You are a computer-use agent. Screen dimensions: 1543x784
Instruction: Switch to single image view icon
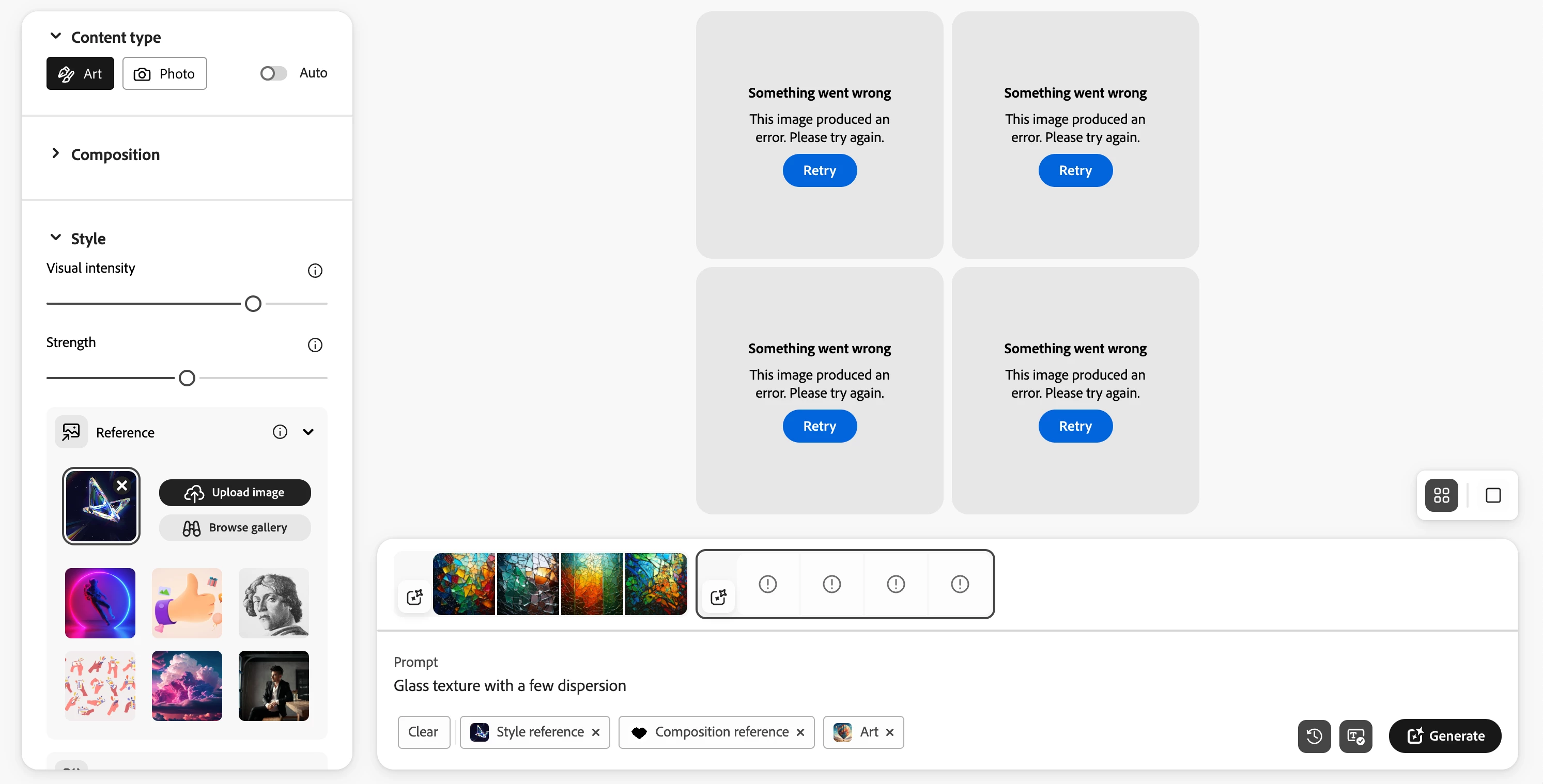click(1493, 495)
